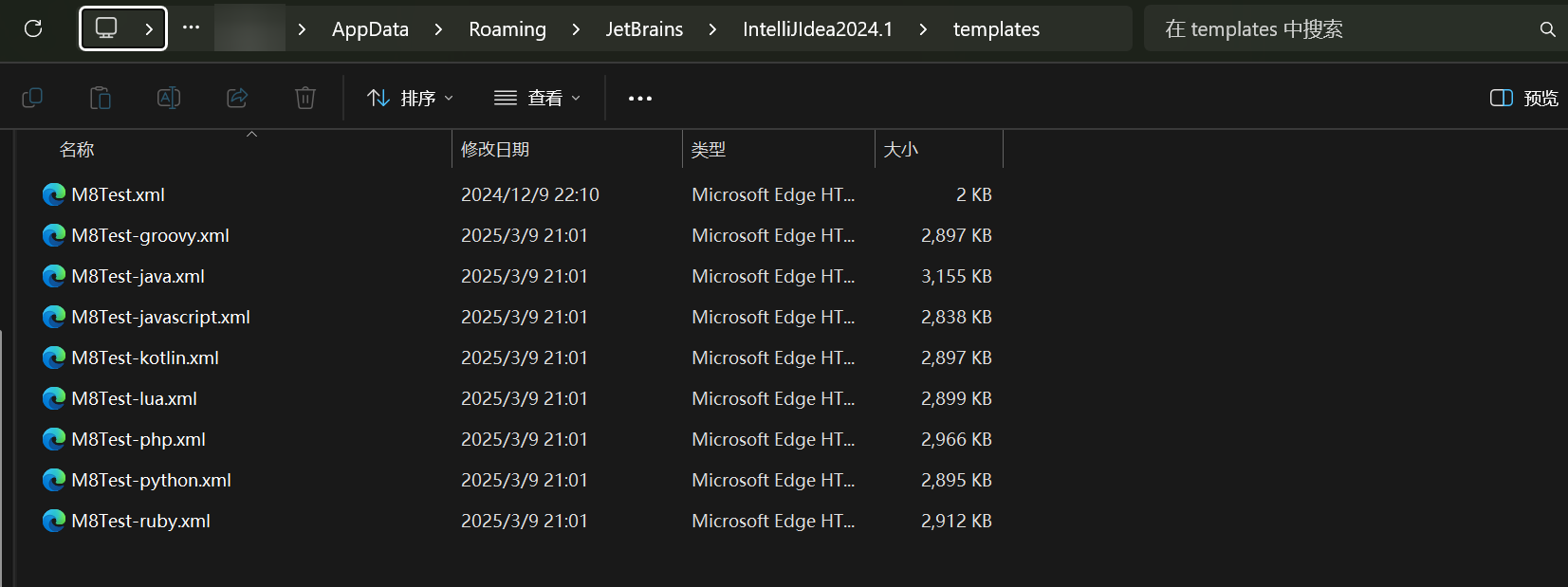Expand chevron after Roaming breadcrumb

(576, 29)
